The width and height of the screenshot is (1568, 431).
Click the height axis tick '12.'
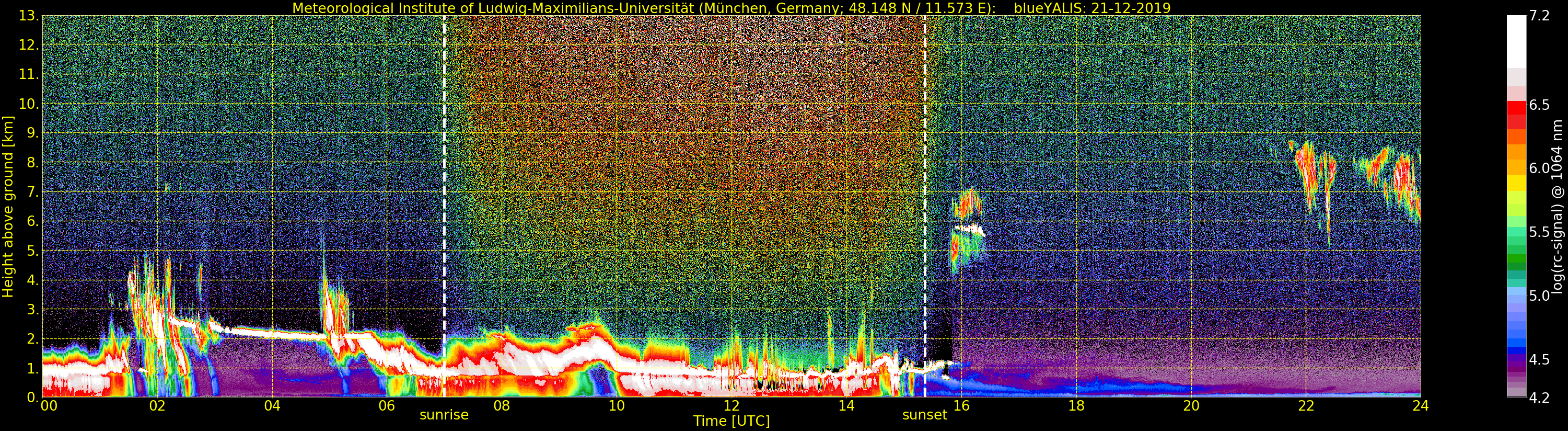pyautogui.click(x=29, y=45)
